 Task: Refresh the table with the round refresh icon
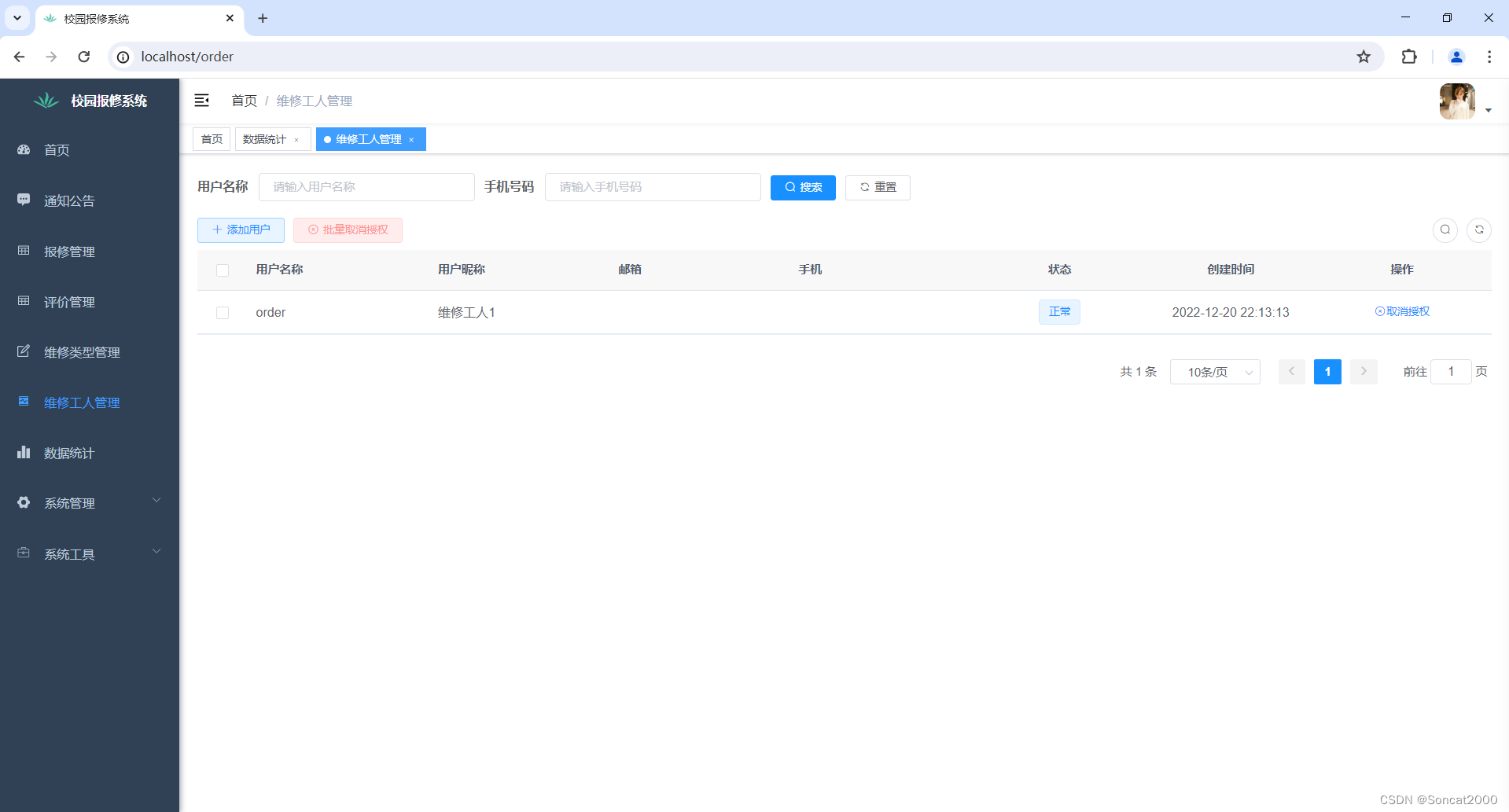[x=1479, y=230]
